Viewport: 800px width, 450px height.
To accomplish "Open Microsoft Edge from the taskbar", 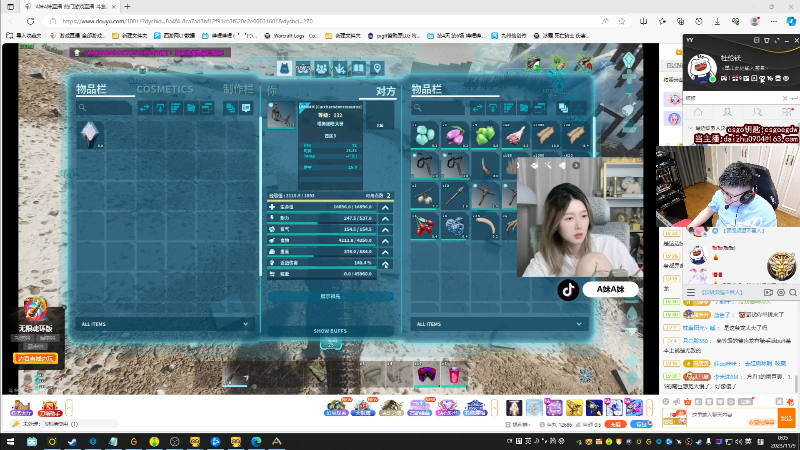I will point(256,441).
